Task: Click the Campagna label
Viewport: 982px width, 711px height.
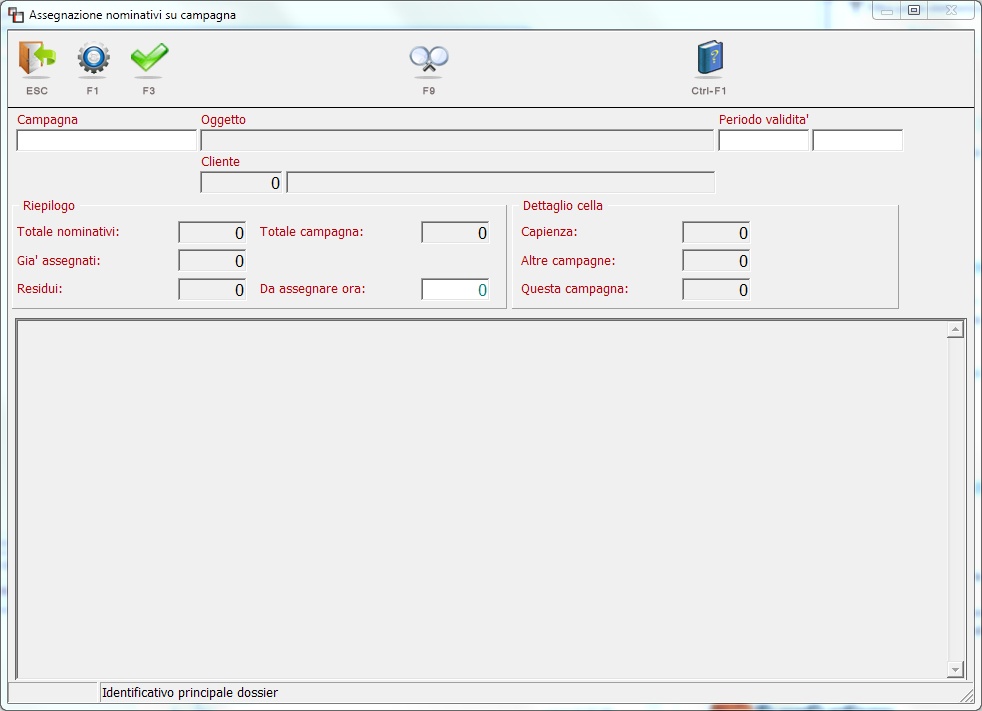Action: click(48, 120)
